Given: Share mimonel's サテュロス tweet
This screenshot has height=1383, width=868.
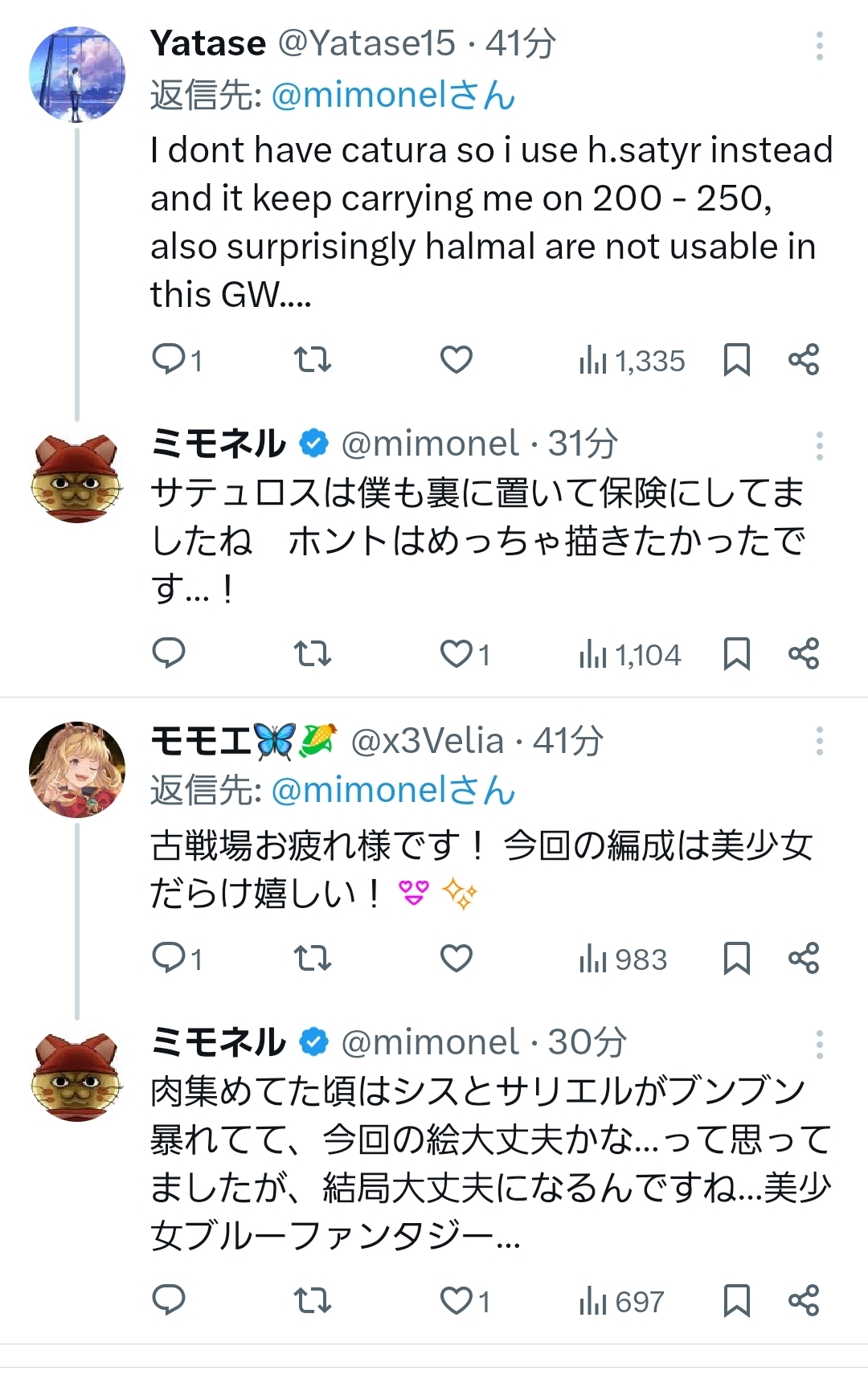Looking at the screenshot, I should [803, 653].
